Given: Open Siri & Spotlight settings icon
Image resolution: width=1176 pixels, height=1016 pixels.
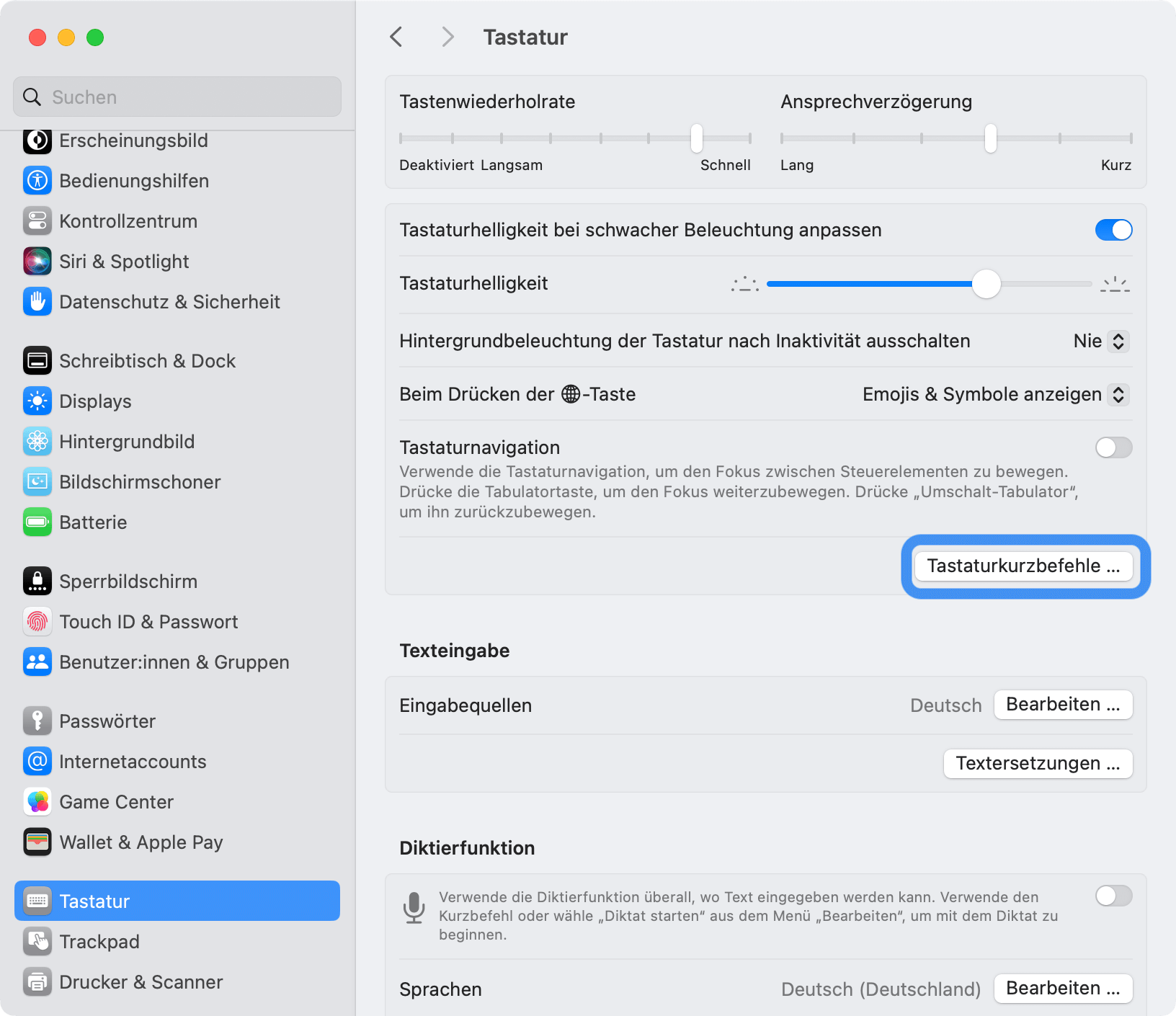Looking at the screenshot, I should click(37, 261).
